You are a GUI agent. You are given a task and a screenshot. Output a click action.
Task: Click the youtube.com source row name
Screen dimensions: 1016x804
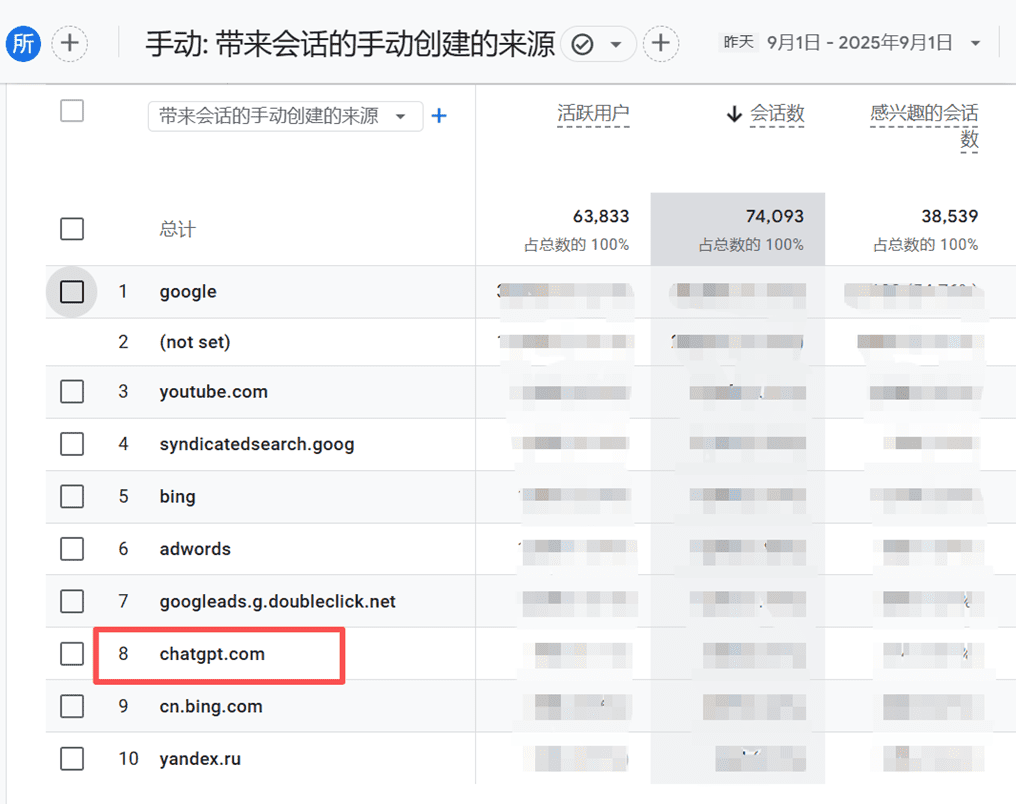[x=213, y=392]
